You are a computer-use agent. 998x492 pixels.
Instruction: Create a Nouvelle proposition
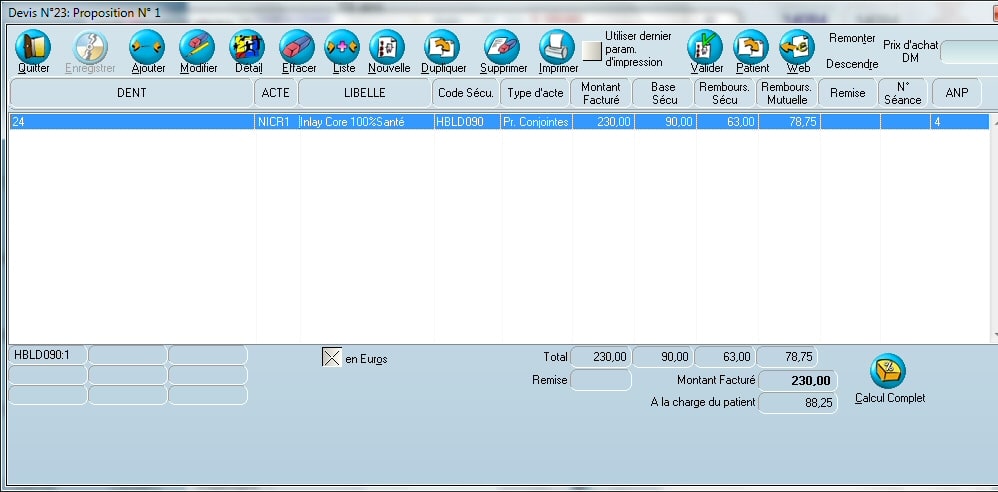pyautogui.click(x=388, y=47)
